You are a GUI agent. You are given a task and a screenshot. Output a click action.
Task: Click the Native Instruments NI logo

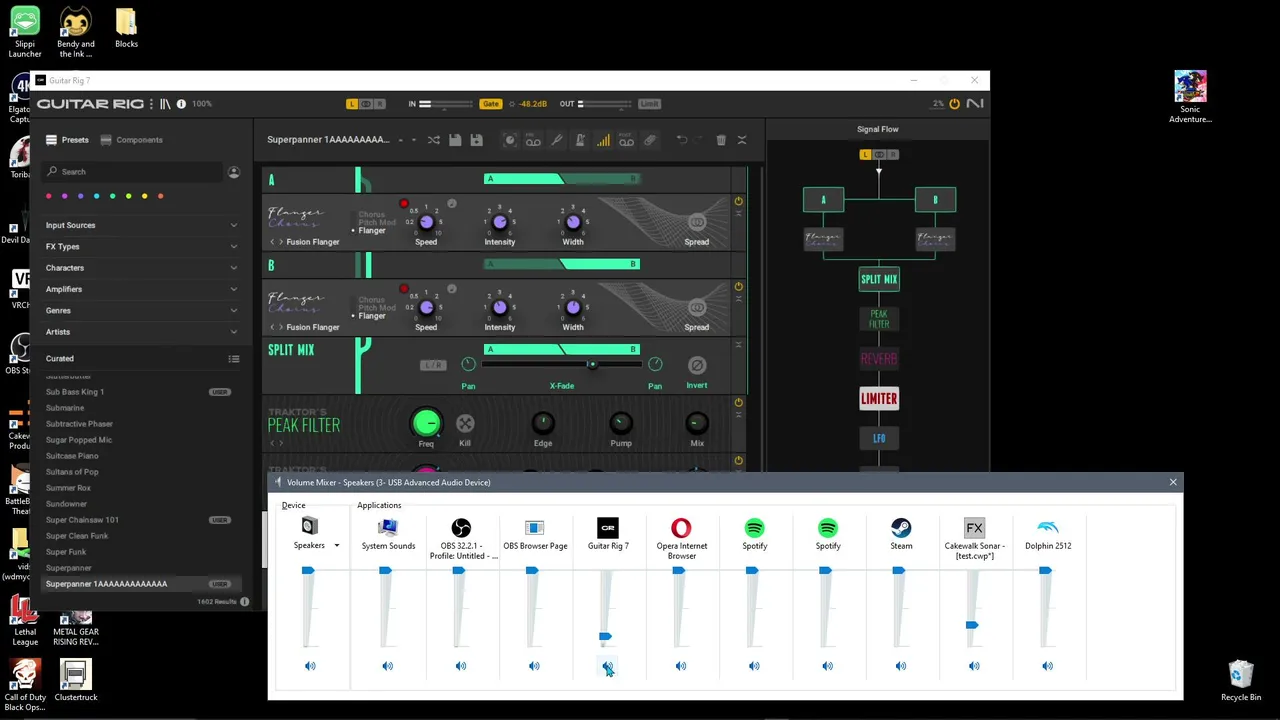974,104
